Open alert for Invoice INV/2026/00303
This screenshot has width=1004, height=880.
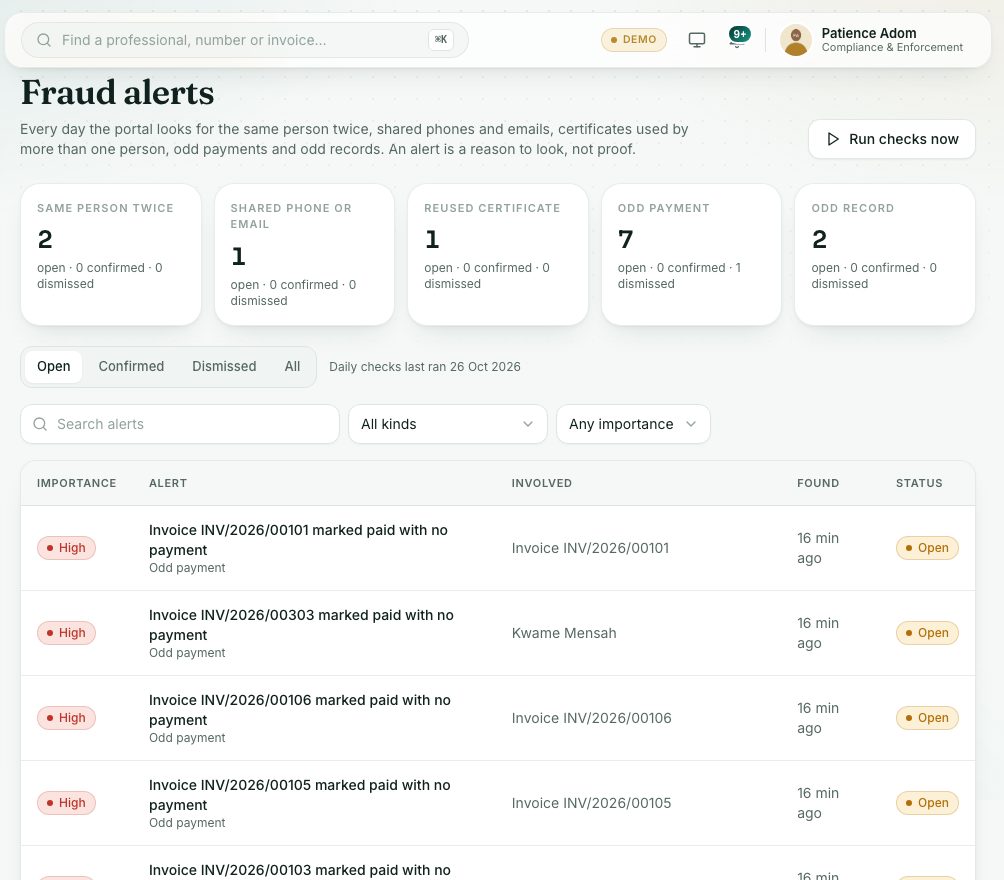point(498,633)
